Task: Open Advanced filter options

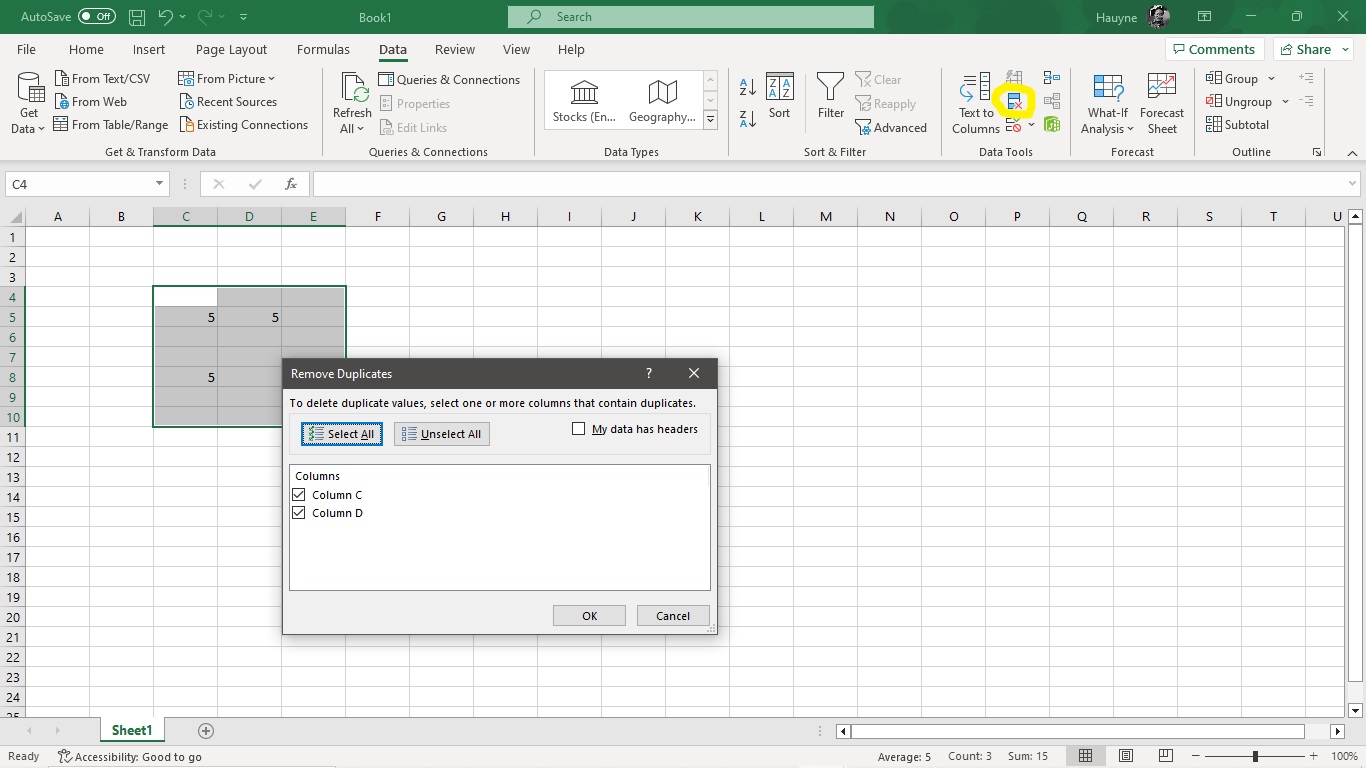Action: (891, 127)
